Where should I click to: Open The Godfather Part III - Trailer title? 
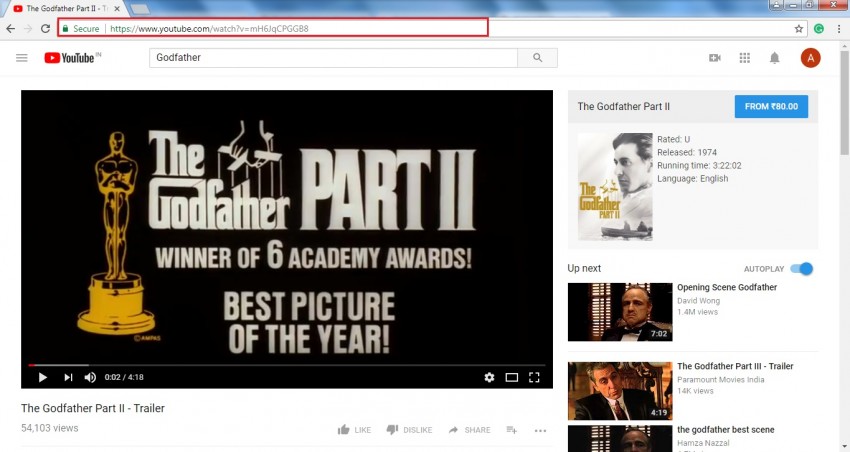(735, 366)
